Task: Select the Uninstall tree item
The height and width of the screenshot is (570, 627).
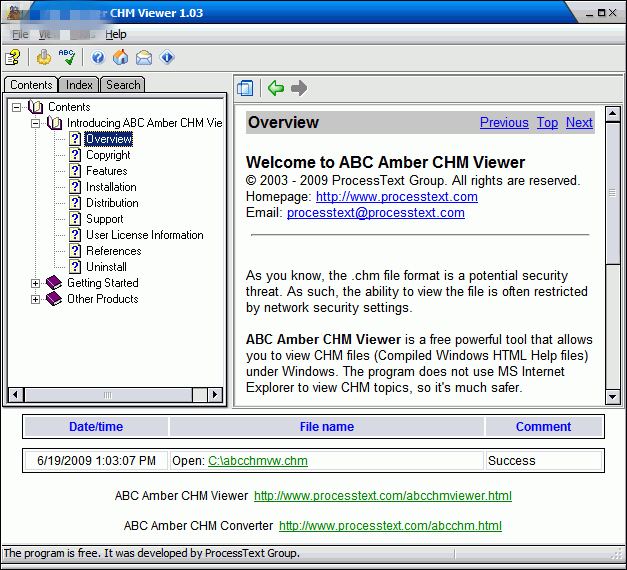Action: (x=106, y=267)
